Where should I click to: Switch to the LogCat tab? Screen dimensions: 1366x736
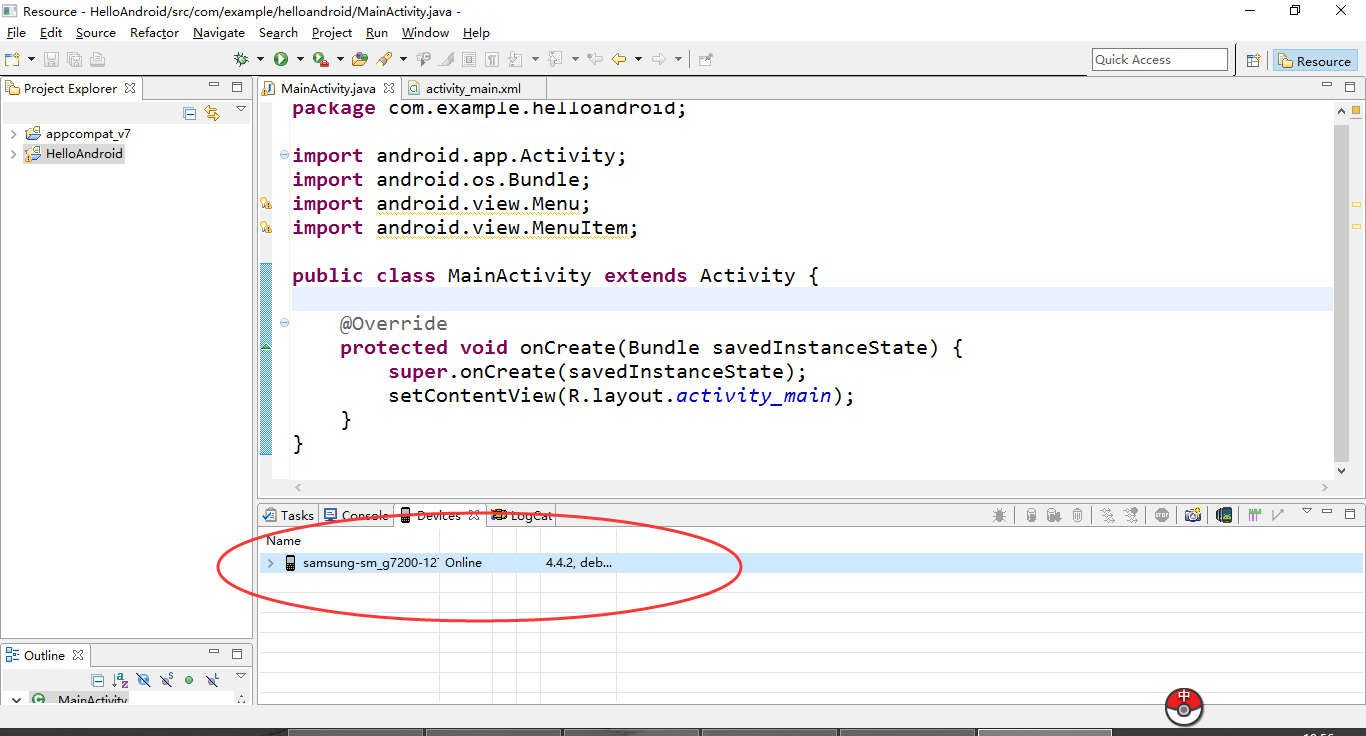pos(523,516)
